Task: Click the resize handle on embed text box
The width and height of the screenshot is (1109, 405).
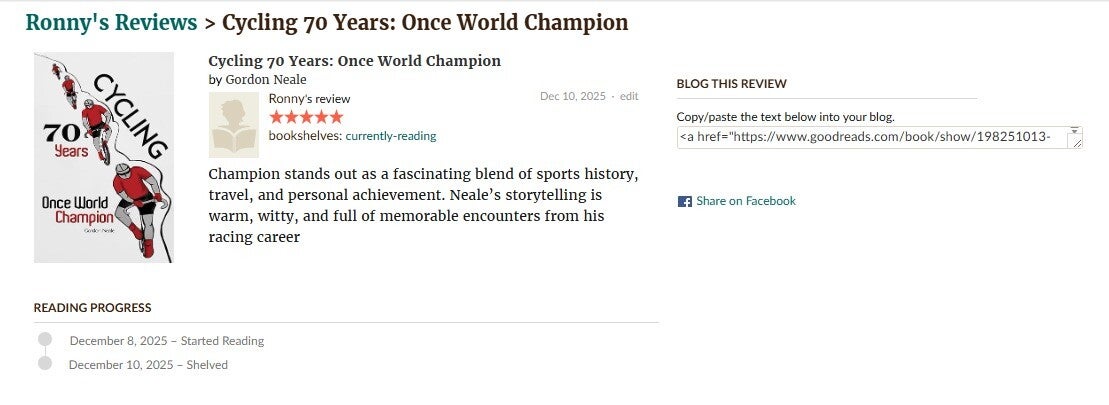Action: tap(1077, 144)
